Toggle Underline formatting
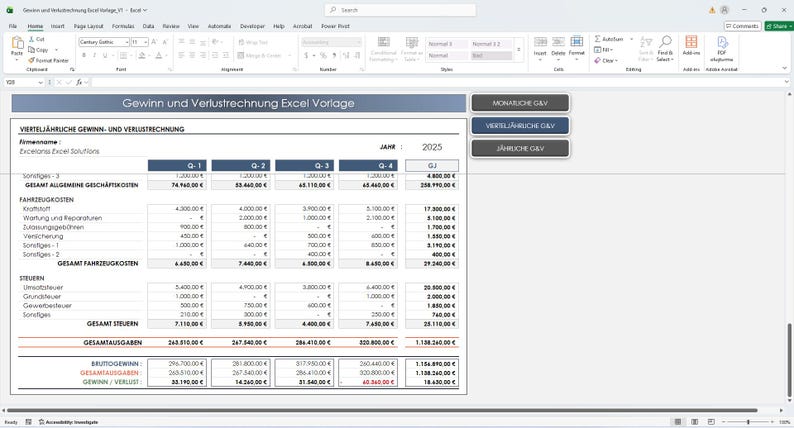This screenshot has height=428, width=794. (x=105, y=55)
